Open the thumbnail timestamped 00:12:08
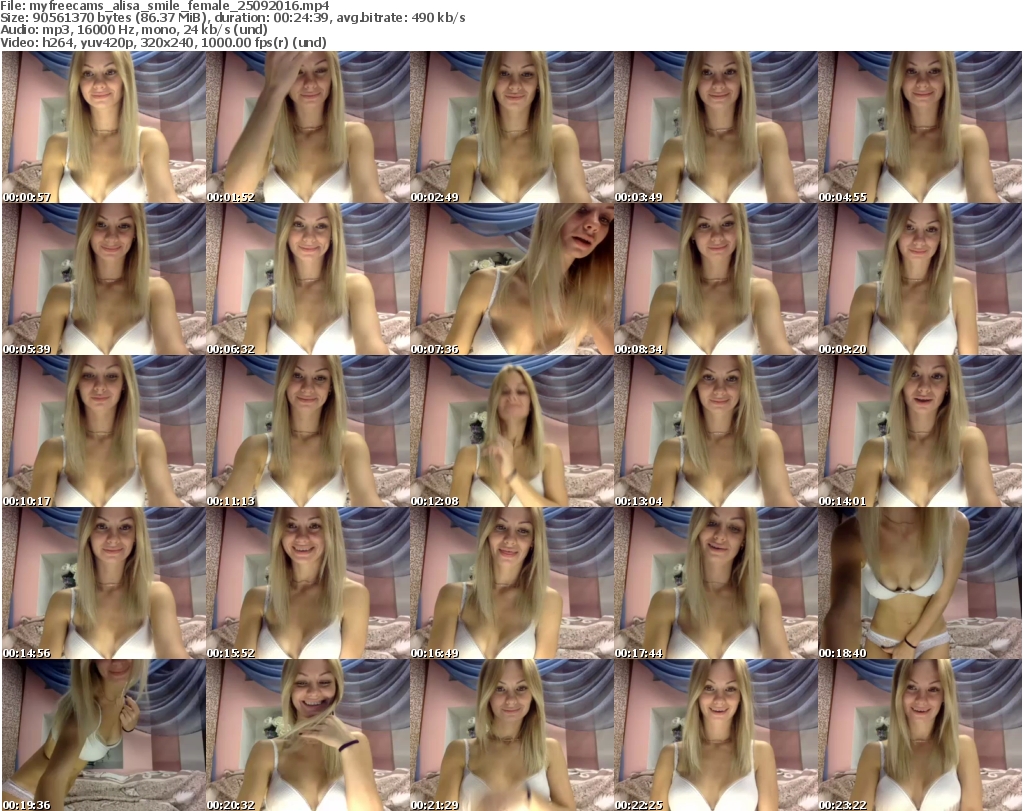Viewport: 1024px width, 811px height. tap(512, 432)
